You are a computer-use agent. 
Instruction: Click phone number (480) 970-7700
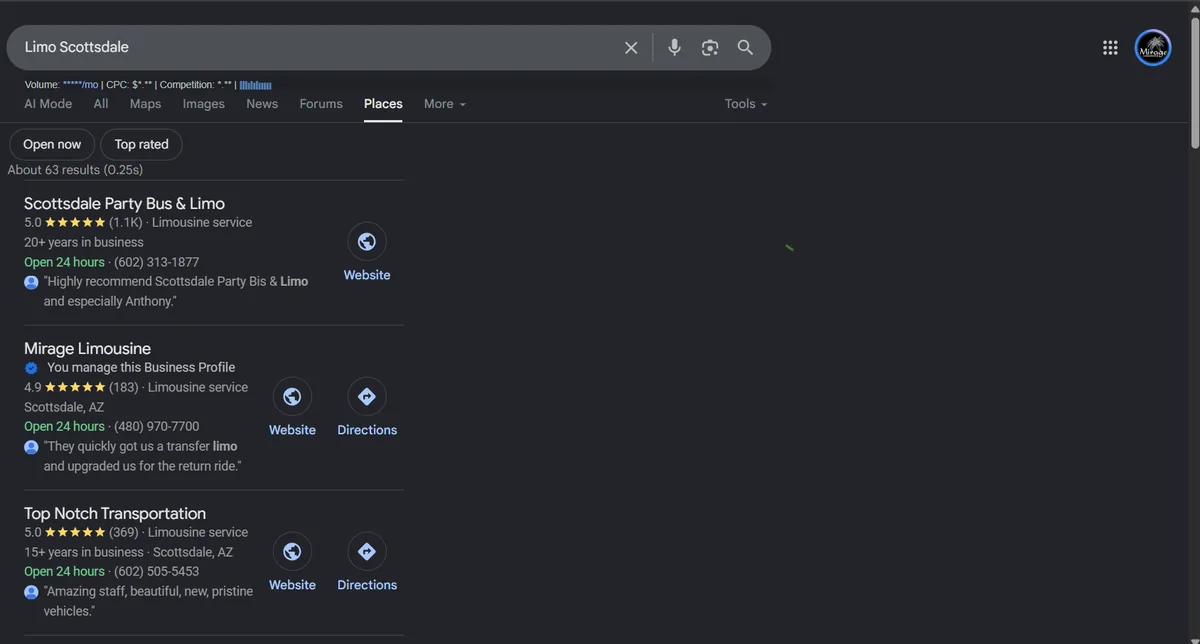[x=156, y=427]
